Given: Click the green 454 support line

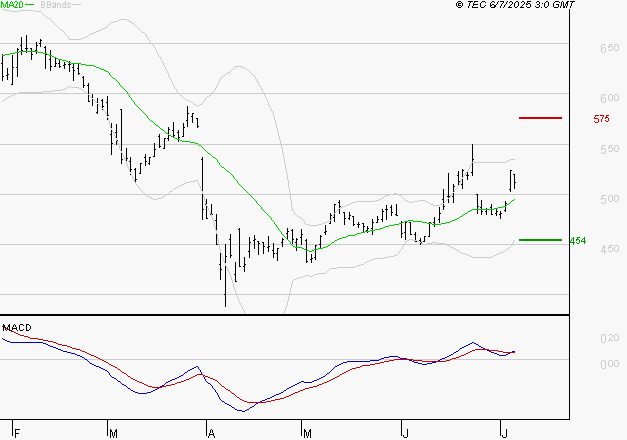Looking at the screenshot, I should (x=540, y=240).
